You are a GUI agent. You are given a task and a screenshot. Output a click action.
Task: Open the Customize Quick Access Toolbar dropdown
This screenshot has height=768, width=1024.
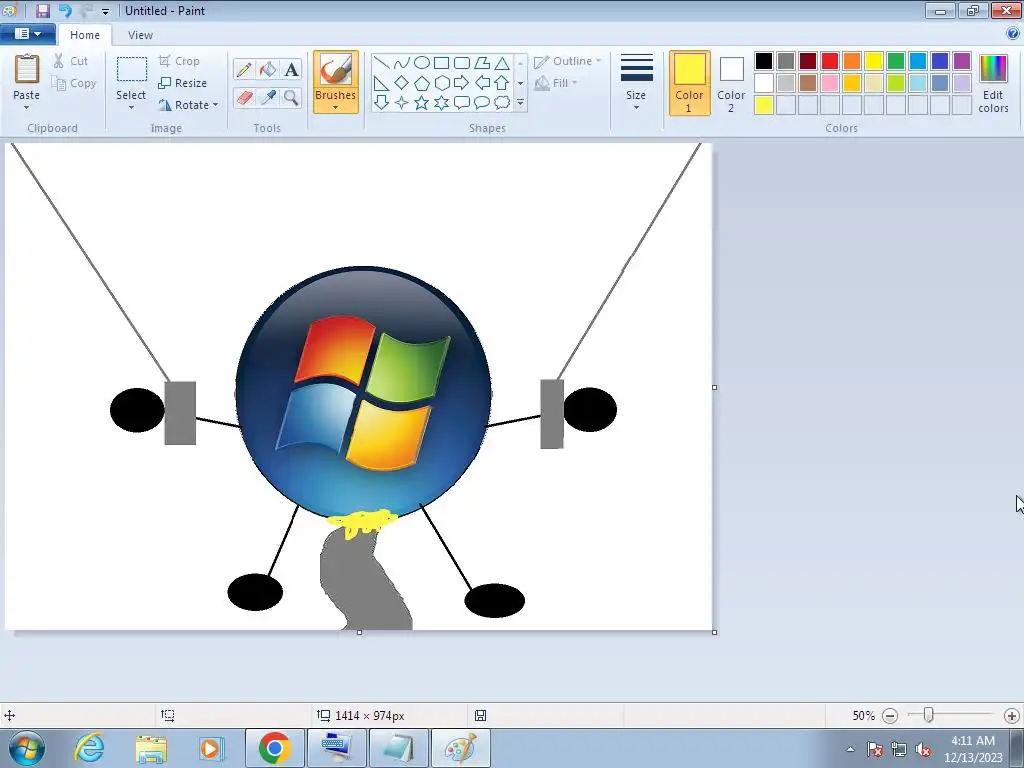pyautogui.click(x=105, y=11)
